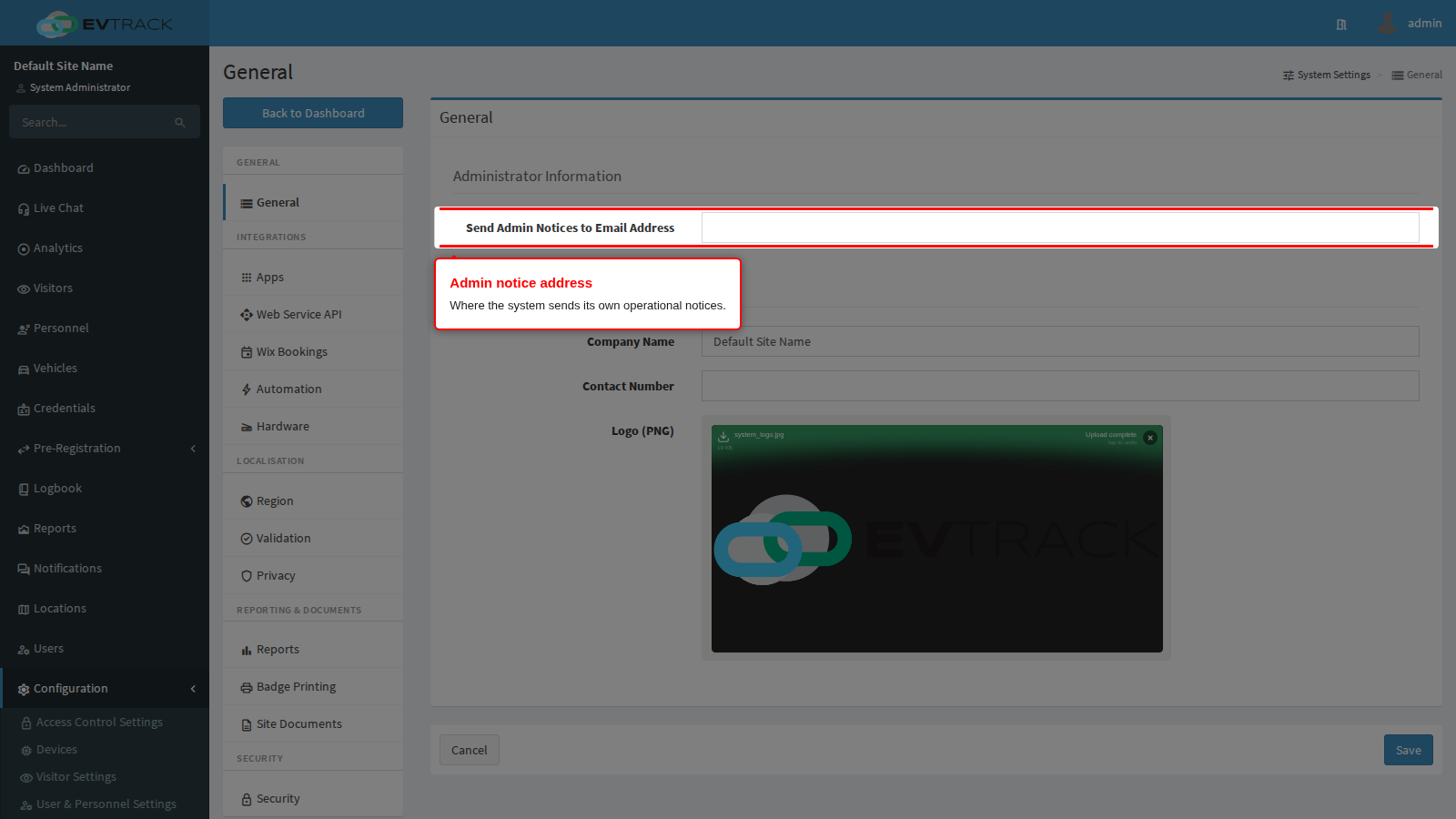Click the Region globe icon
This screenshot has width=1456, height=819.
[x=247, y=501]
